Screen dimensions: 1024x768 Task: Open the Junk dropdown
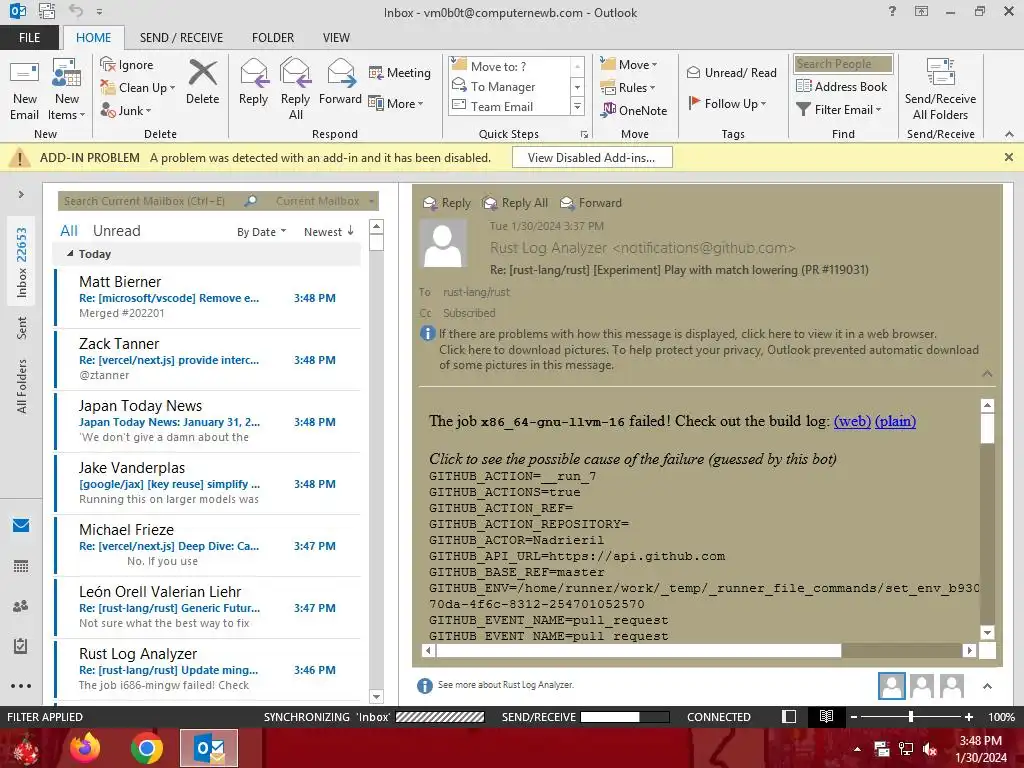(126, 110)
